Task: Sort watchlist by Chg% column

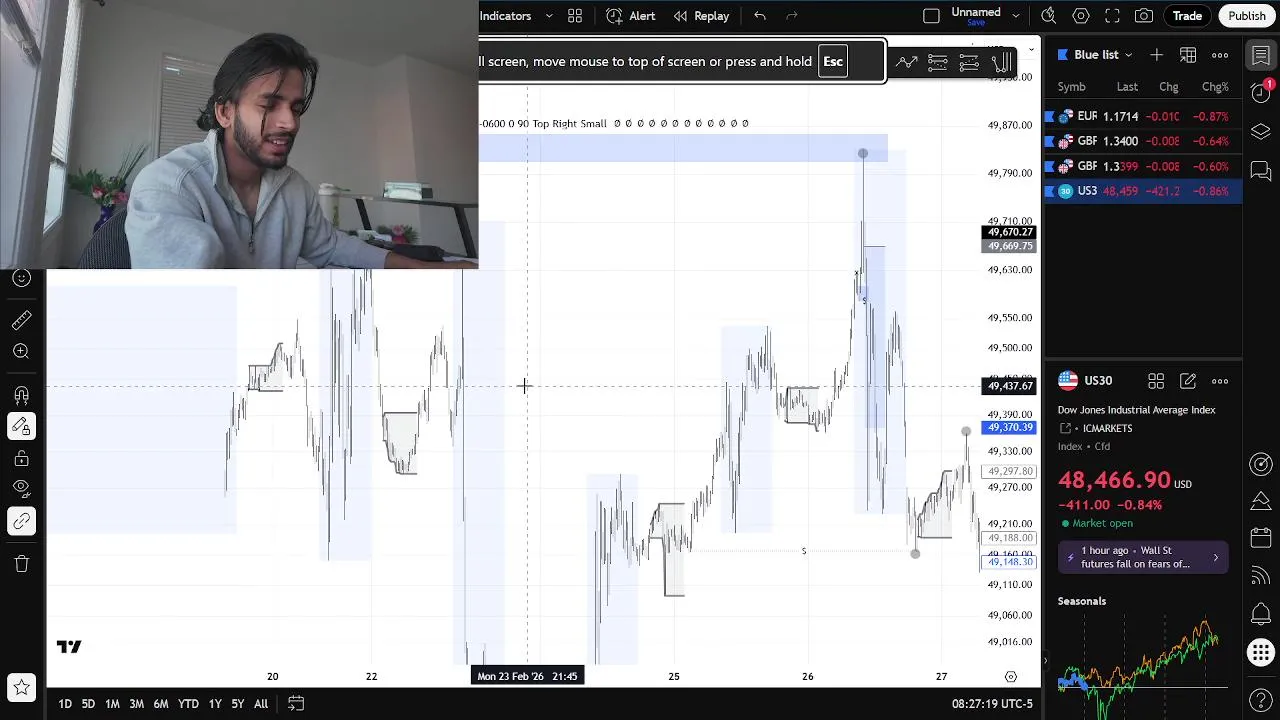Action: tap(1215, 87)
